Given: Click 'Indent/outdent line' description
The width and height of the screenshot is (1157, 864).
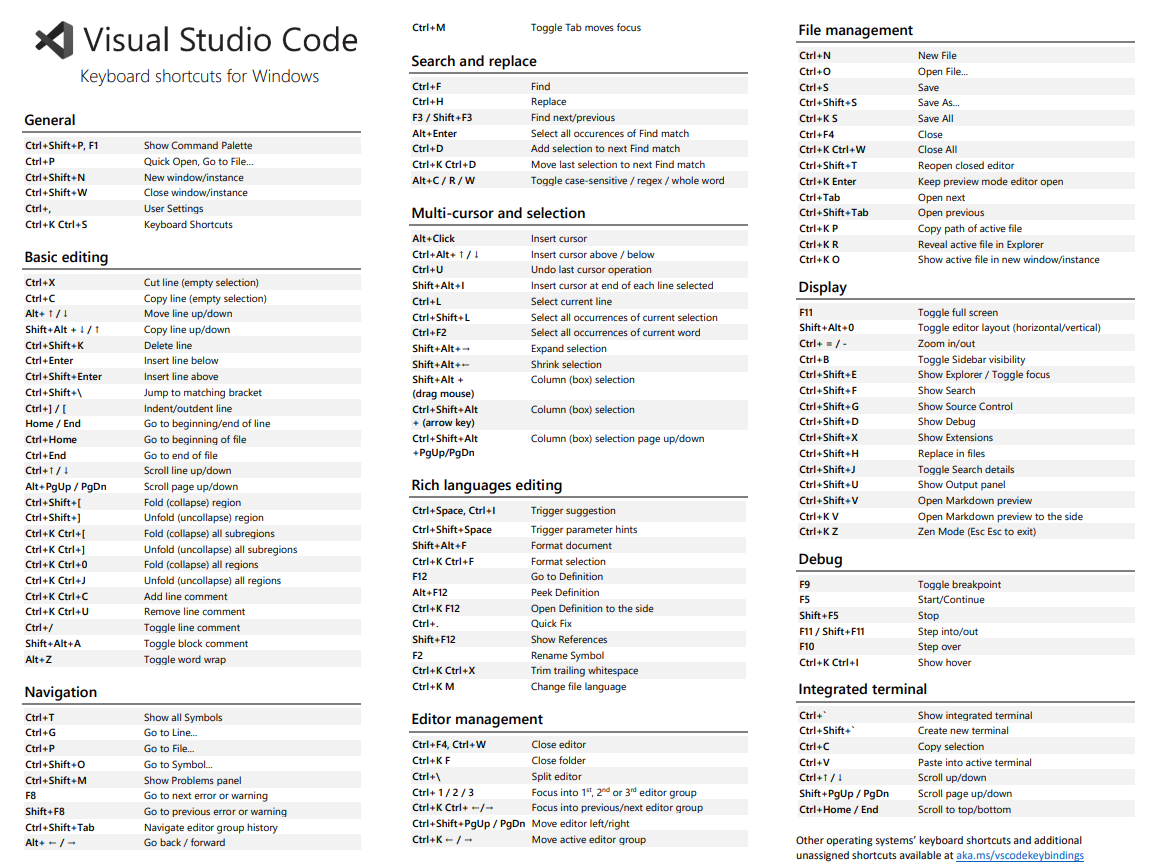Looking at the screenshot, I should (187, 408).
